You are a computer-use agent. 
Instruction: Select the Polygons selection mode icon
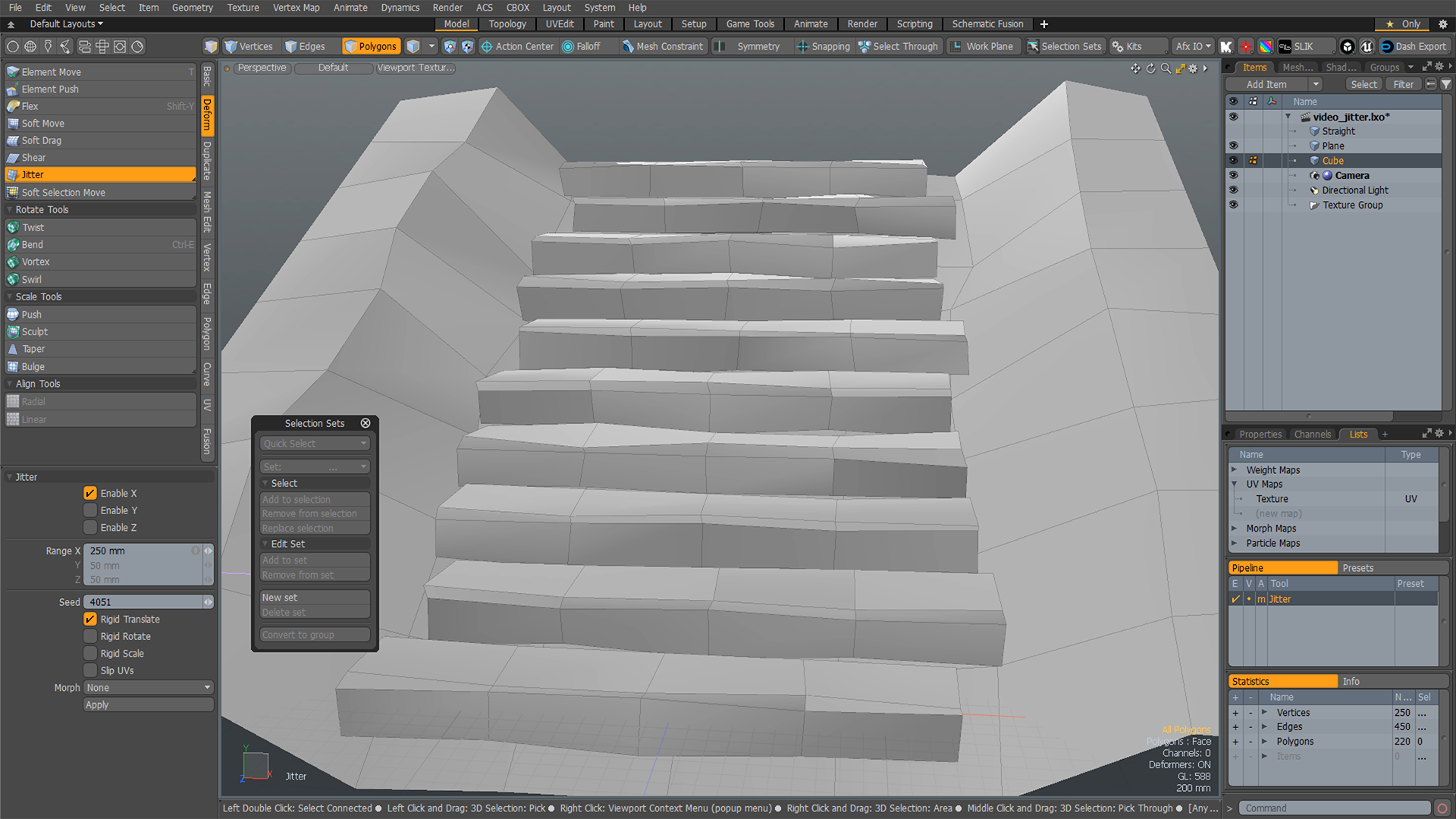[x=351, y=45]
